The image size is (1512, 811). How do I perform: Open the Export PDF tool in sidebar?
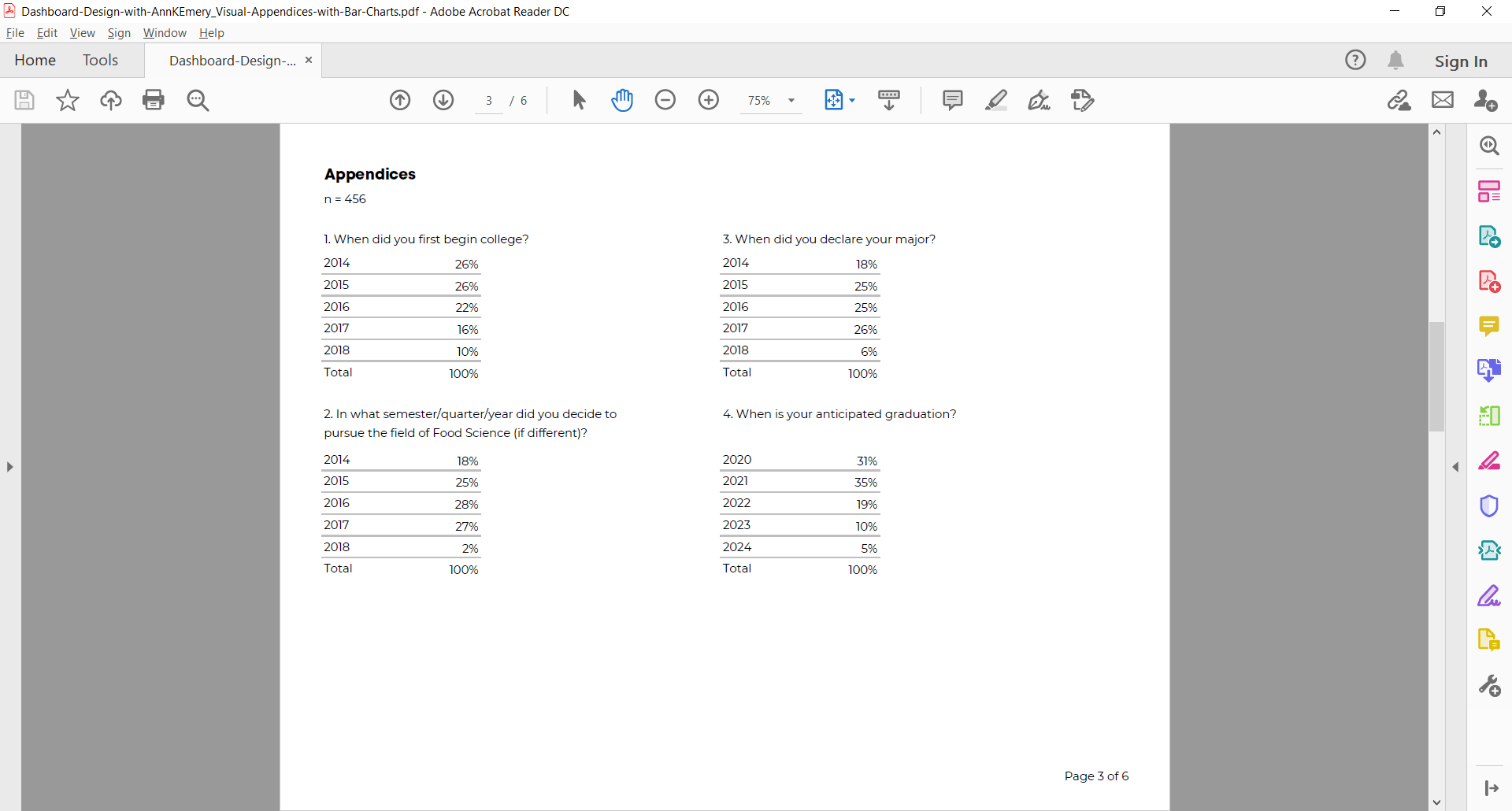coord(1490,235)
